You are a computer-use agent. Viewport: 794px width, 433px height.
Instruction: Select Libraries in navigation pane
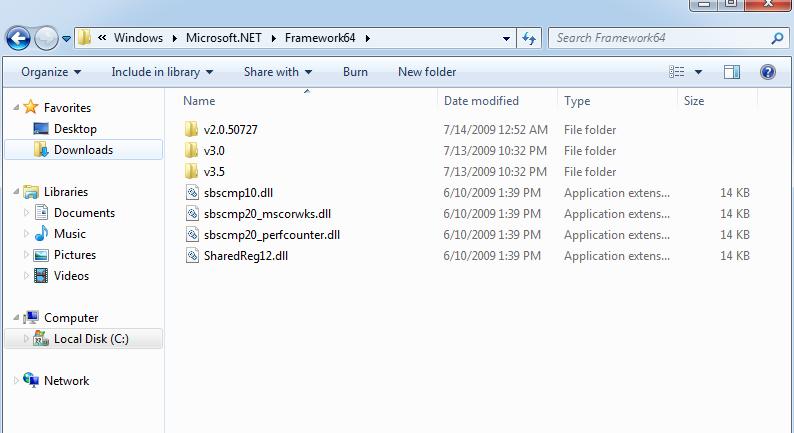pyautogui.click(x=66, y=191)
